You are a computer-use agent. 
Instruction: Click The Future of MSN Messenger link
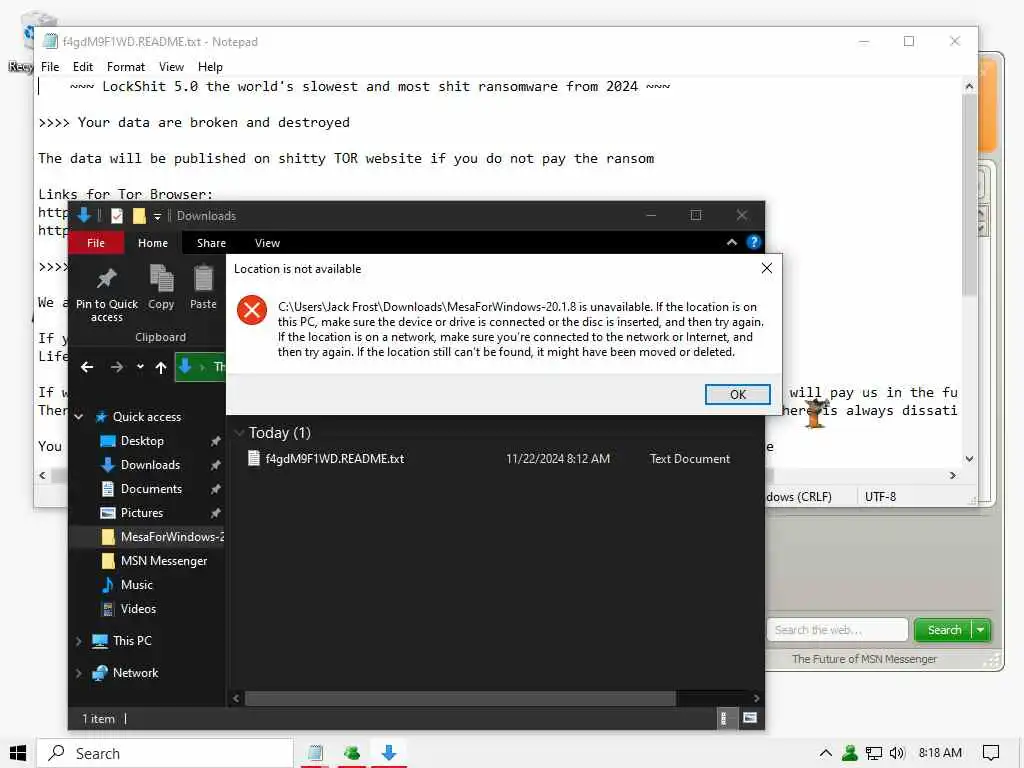tap(864, 659)
